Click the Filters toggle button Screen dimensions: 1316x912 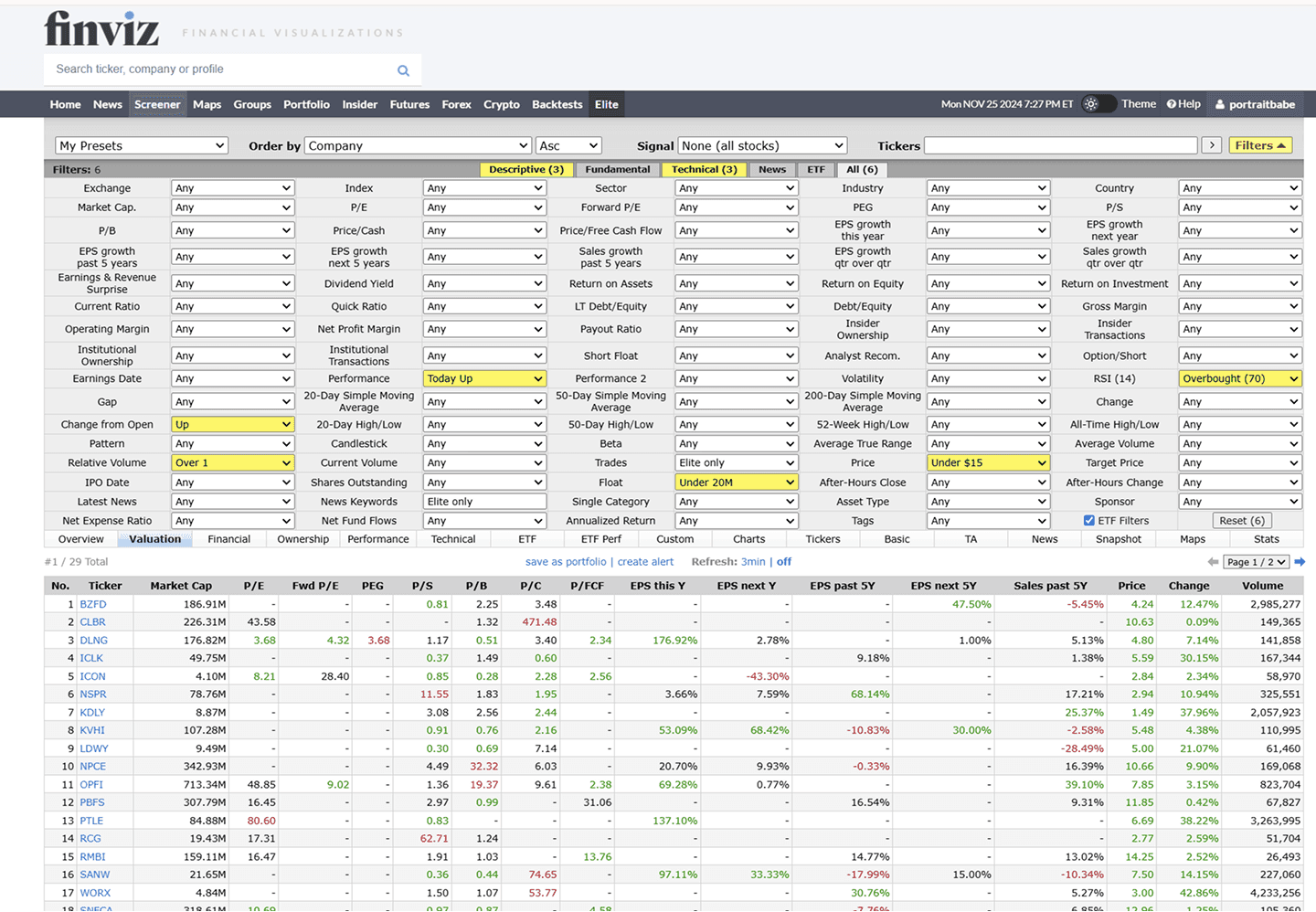click(1260, 145)
